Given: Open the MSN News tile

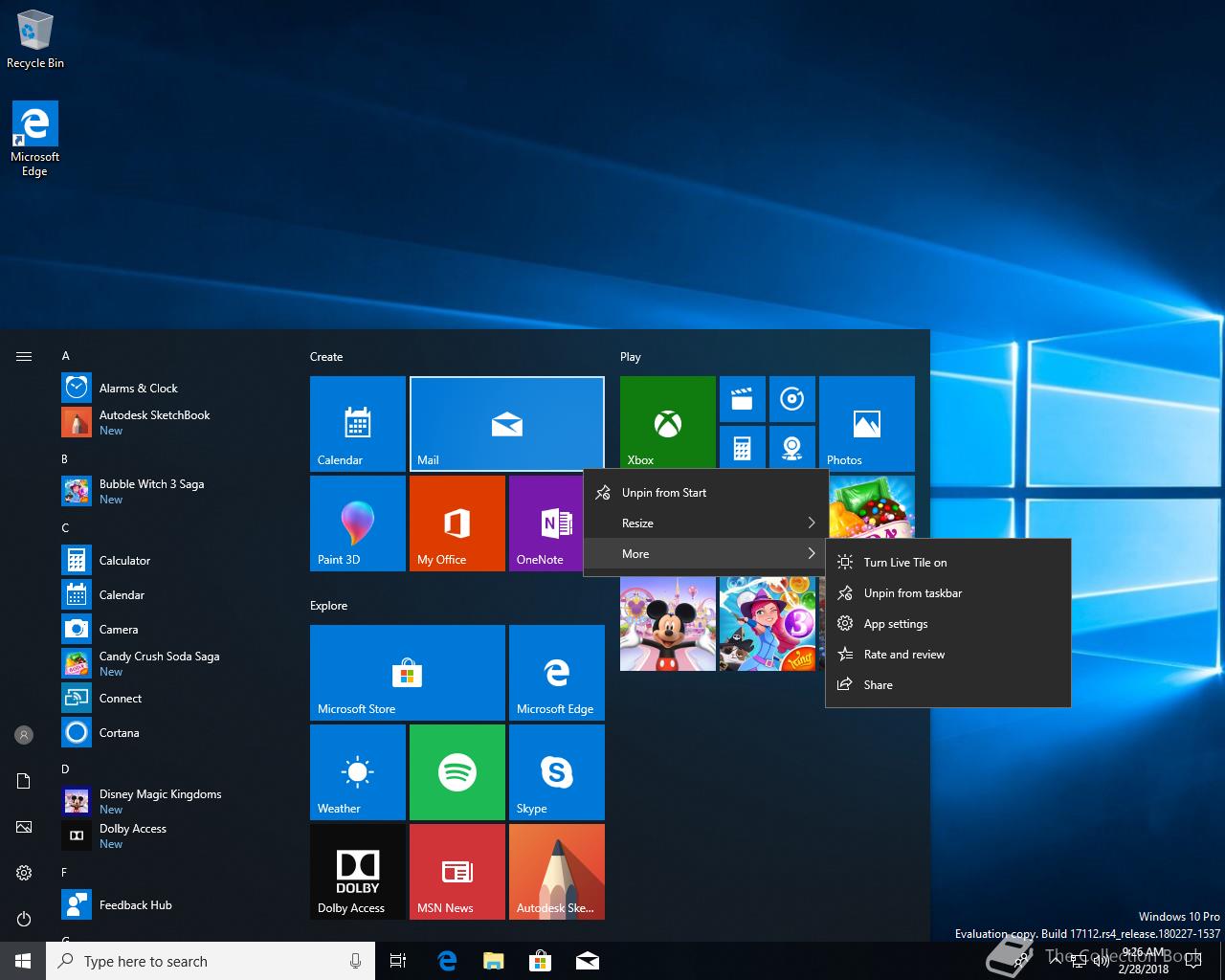Looking at the screenshot, I should pyautogui.click(x=457, y=872).
